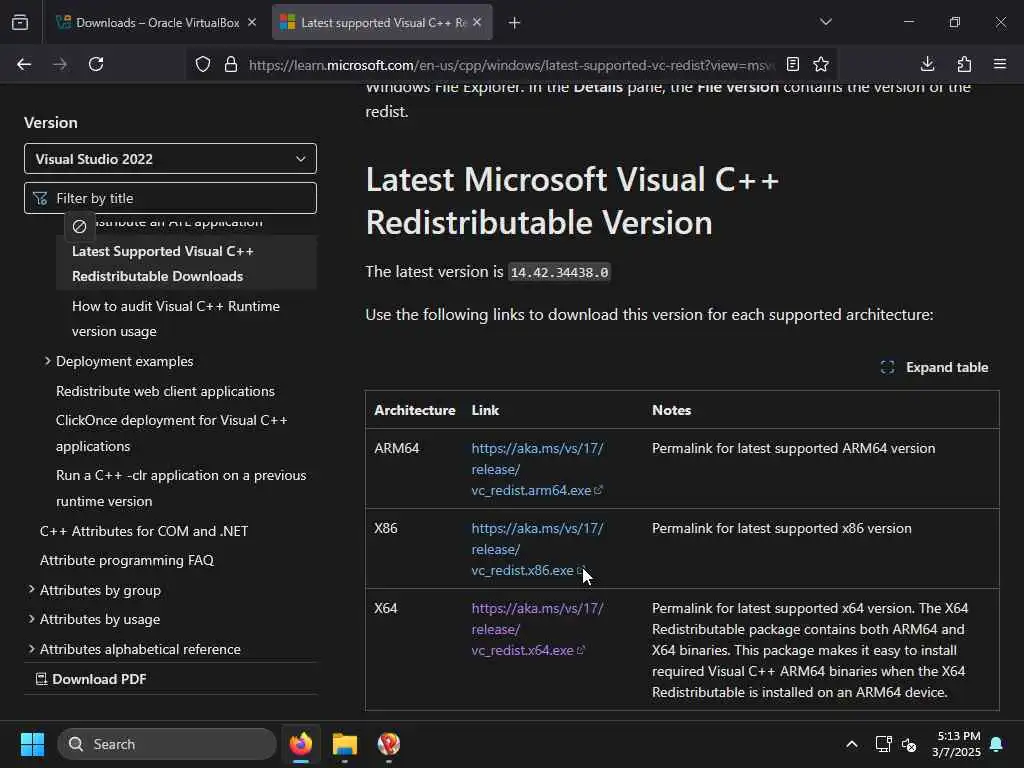Open the extensions puzzle icon

(x=964, y=64)
